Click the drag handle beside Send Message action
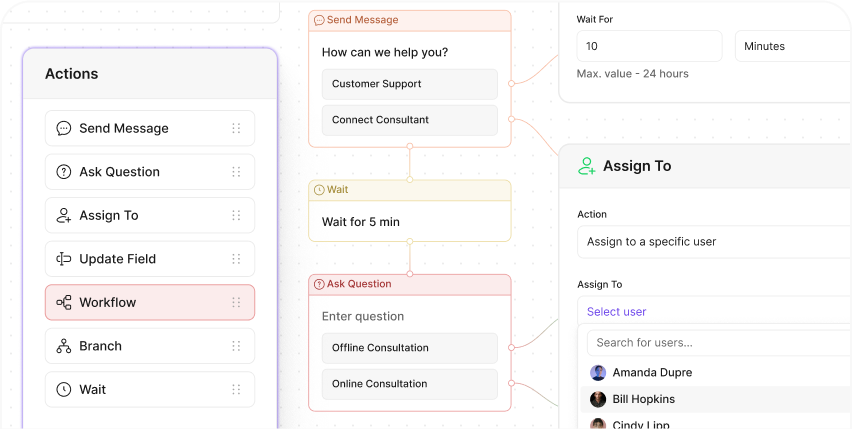 236,128
